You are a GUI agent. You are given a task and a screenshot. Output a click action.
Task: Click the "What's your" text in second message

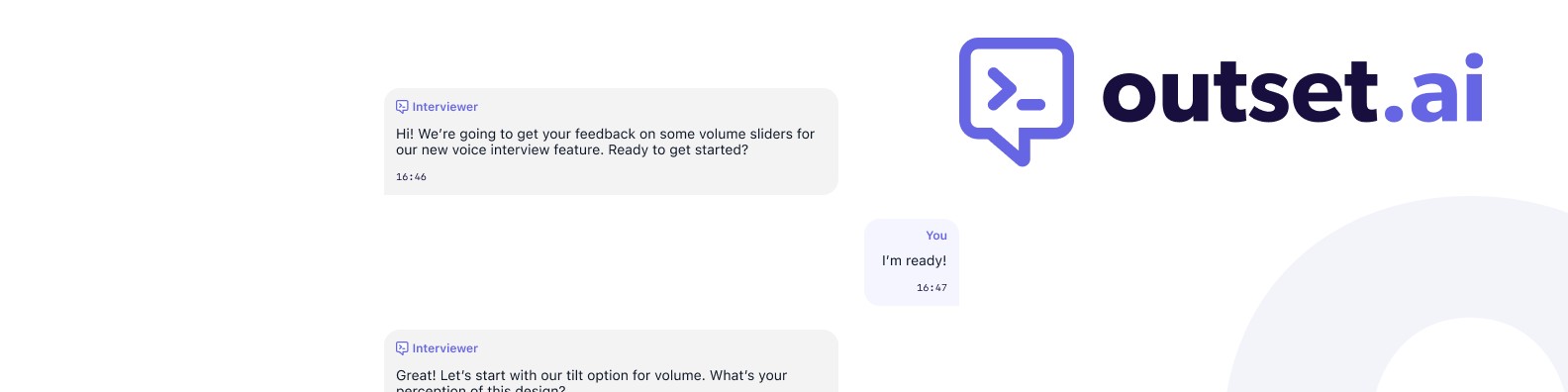click(x=748, y=376)
